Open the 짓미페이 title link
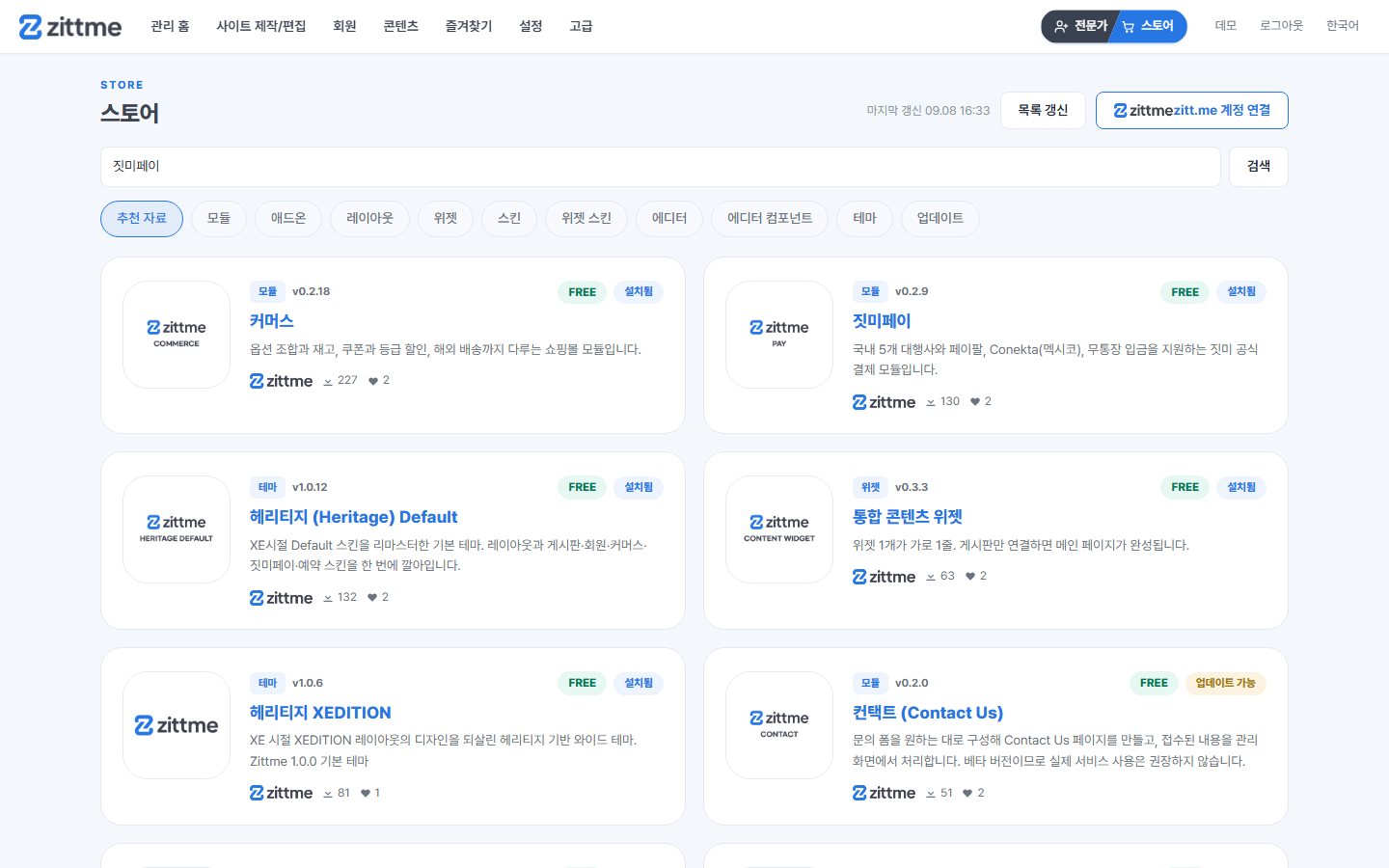Image resolution: width=1389 pixels, height=868 pixels. [x=882, y=321]
